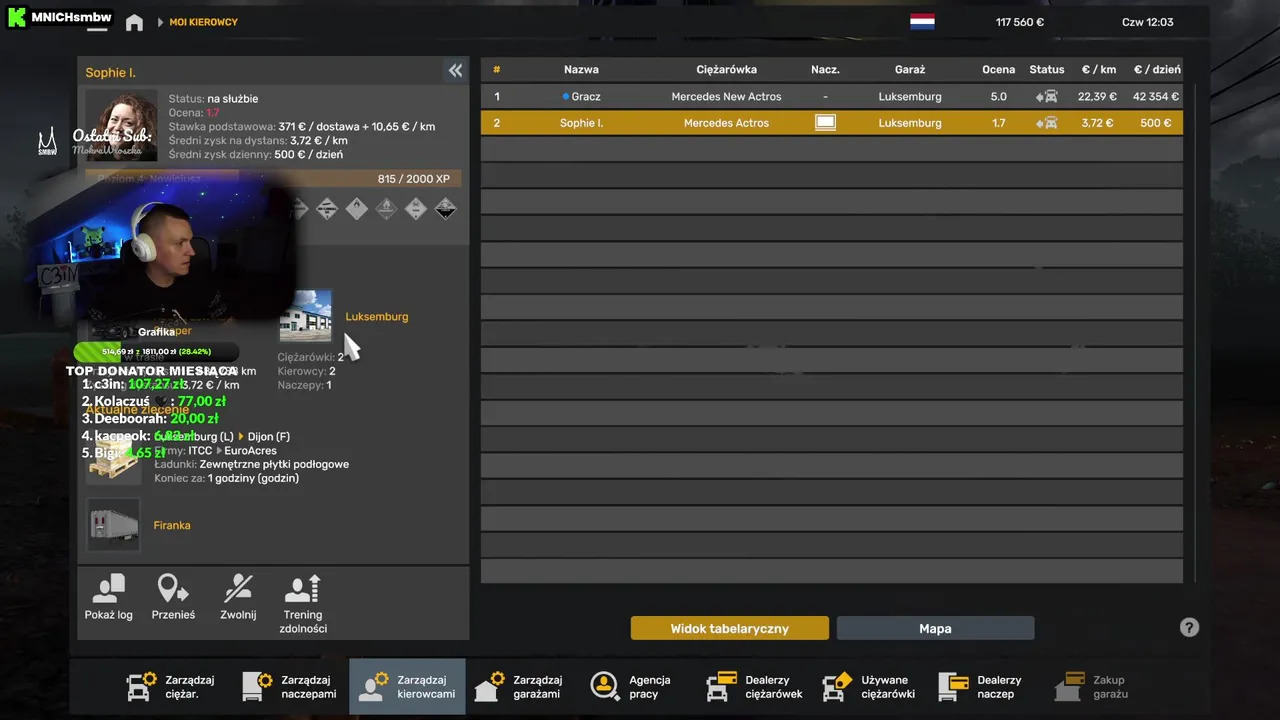Switch to the Mapa view
Image resolution: width=1280 pixels, height=720 pixels.
click(x=935, y=629)
